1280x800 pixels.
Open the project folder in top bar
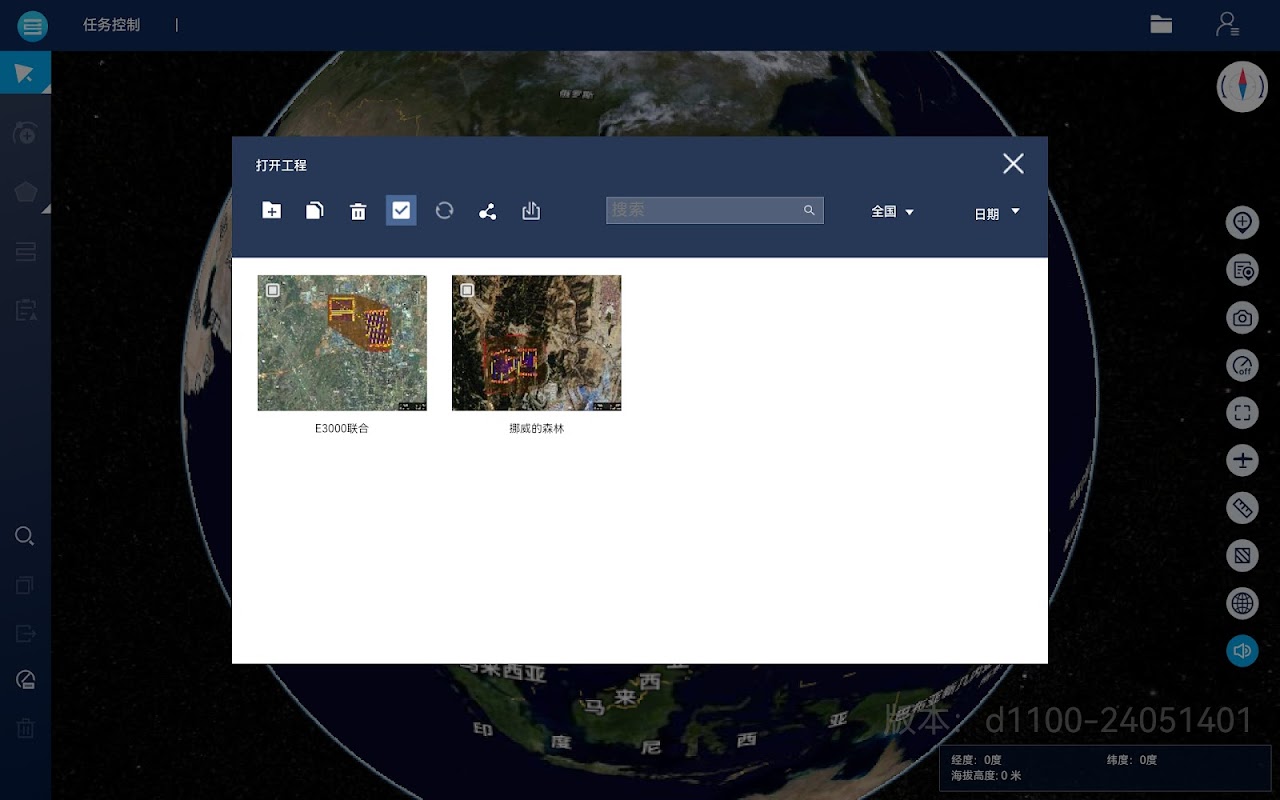point(1161,25)
